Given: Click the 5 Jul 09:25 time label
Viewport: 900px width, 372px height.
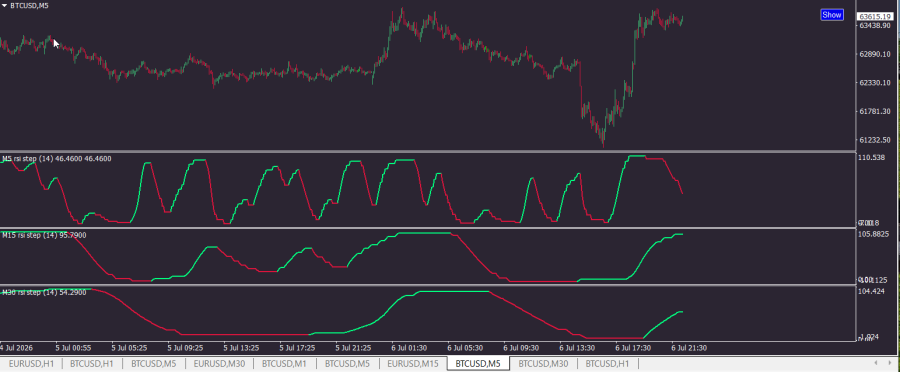Looking at the screenshot, I should pos(186,348).
